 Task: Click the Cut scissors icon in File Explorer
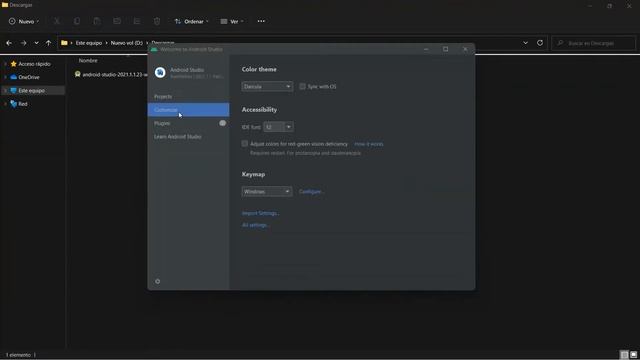click(57, 21)
